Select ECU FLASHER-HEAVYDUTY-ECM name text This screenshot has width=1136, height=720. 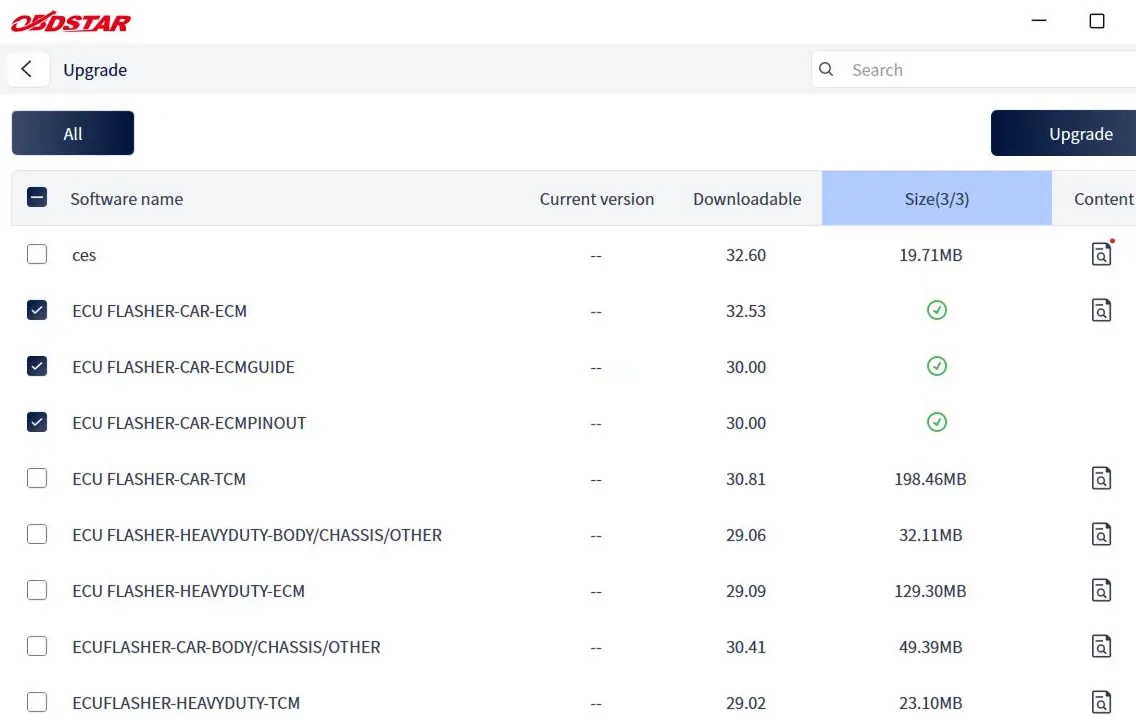tap(188, 590)
